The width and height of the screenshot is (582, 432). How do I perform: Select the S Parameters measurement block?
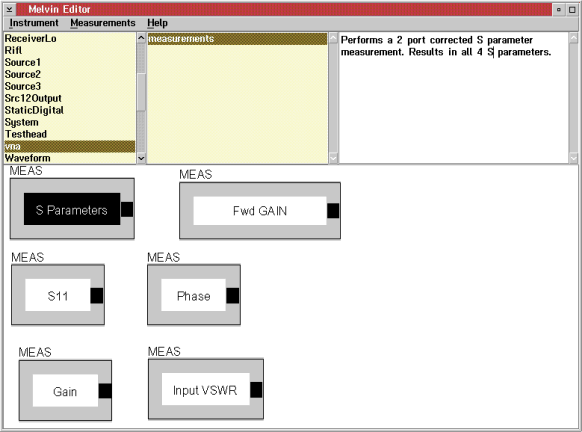click(x=72, y=210)
